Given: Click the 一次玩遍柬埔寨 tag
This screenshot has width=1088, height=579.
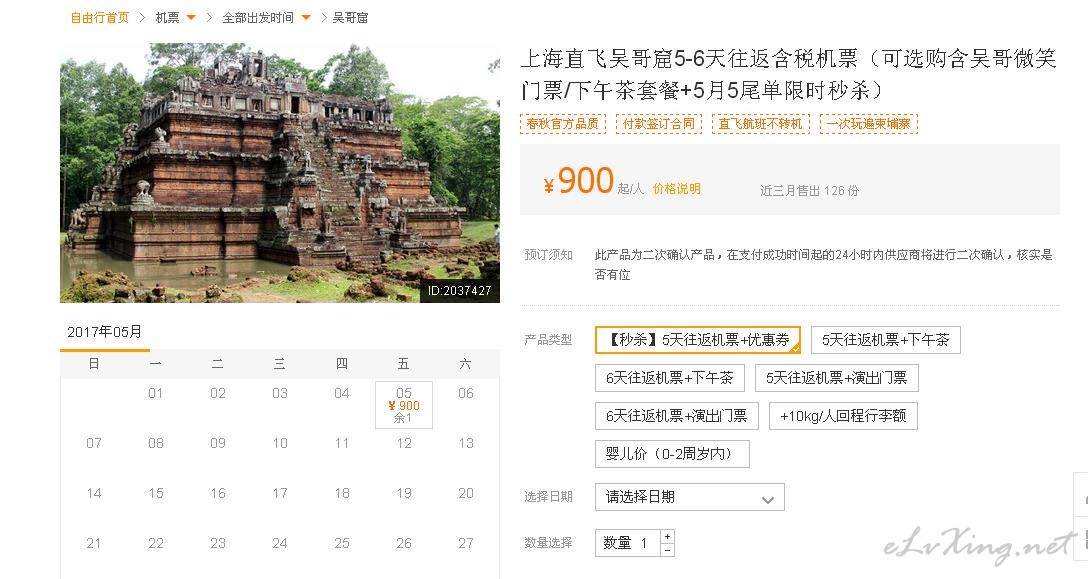Looking at the screenshot, I should click(x=869, y=124).
